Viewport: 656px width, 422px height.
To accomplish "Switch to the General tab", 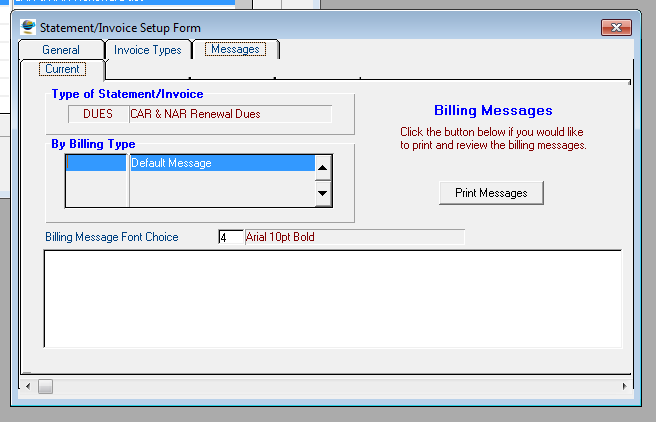I will (61, 49).
